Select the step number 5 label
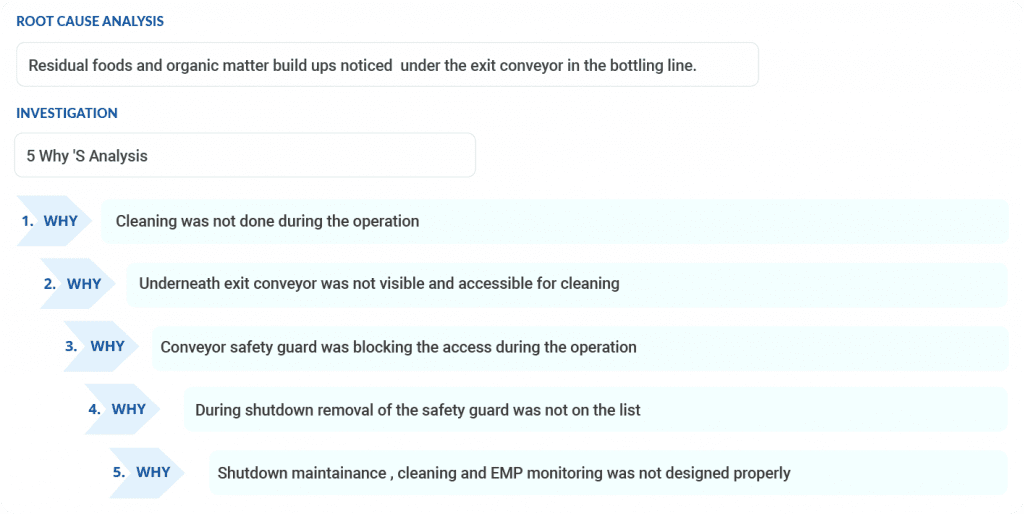Viewport: 1024px width, 514px height. (118, 472)
